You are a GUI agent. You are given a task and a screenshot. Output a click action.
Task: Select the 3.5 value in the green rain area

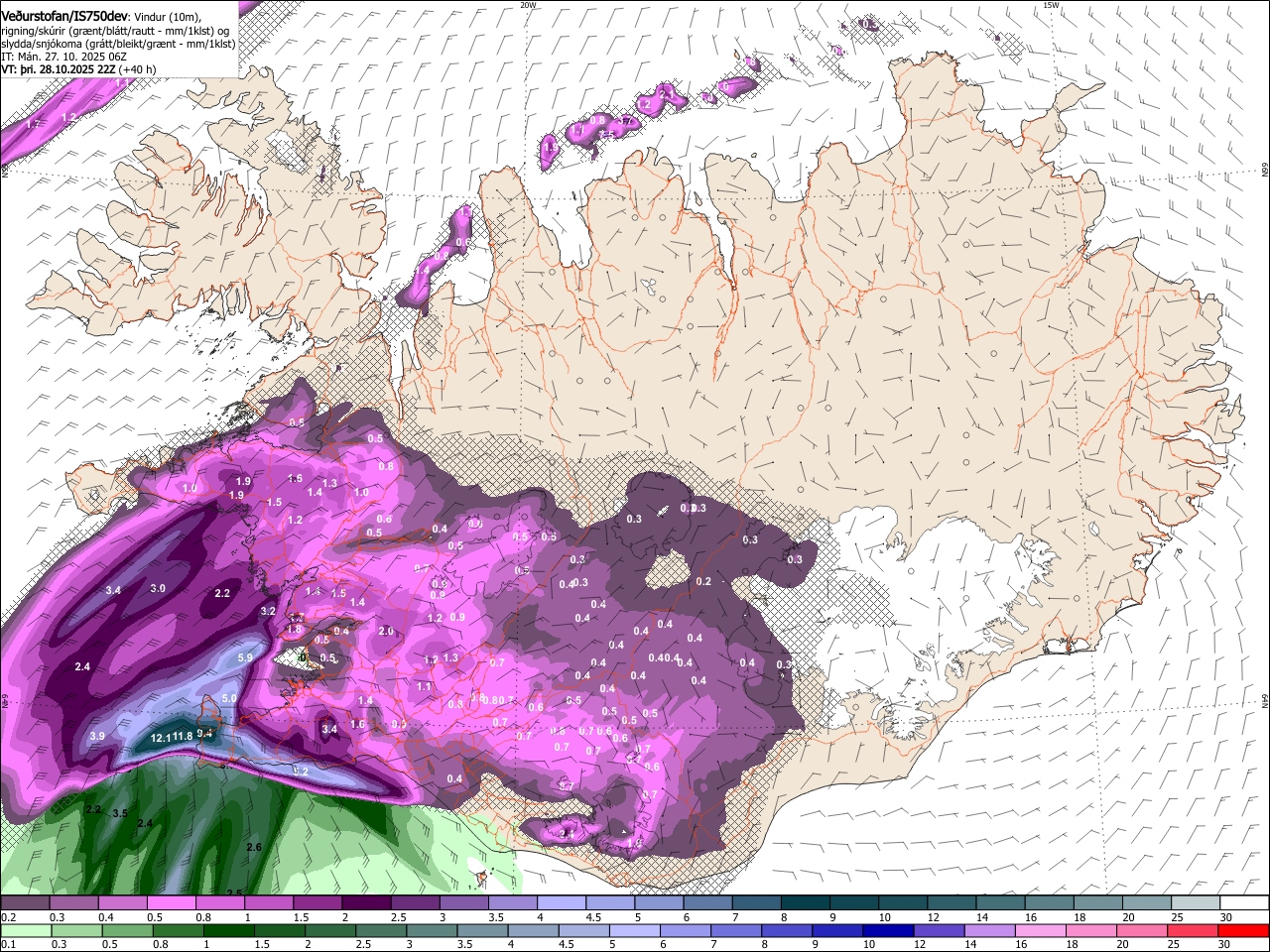120,812
